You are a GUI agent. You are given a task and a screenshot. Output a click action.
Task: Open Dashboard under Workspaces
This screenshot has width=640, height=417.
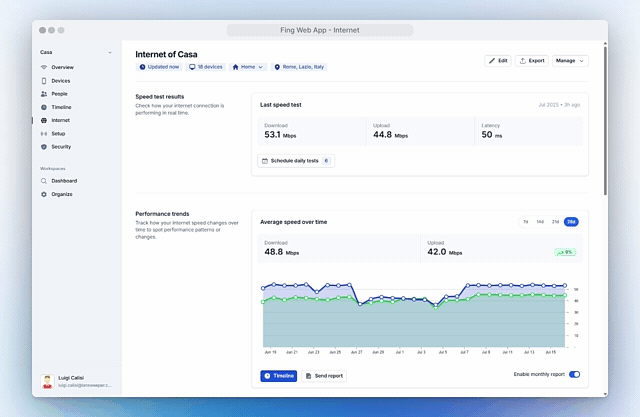(x=64, y=181)
